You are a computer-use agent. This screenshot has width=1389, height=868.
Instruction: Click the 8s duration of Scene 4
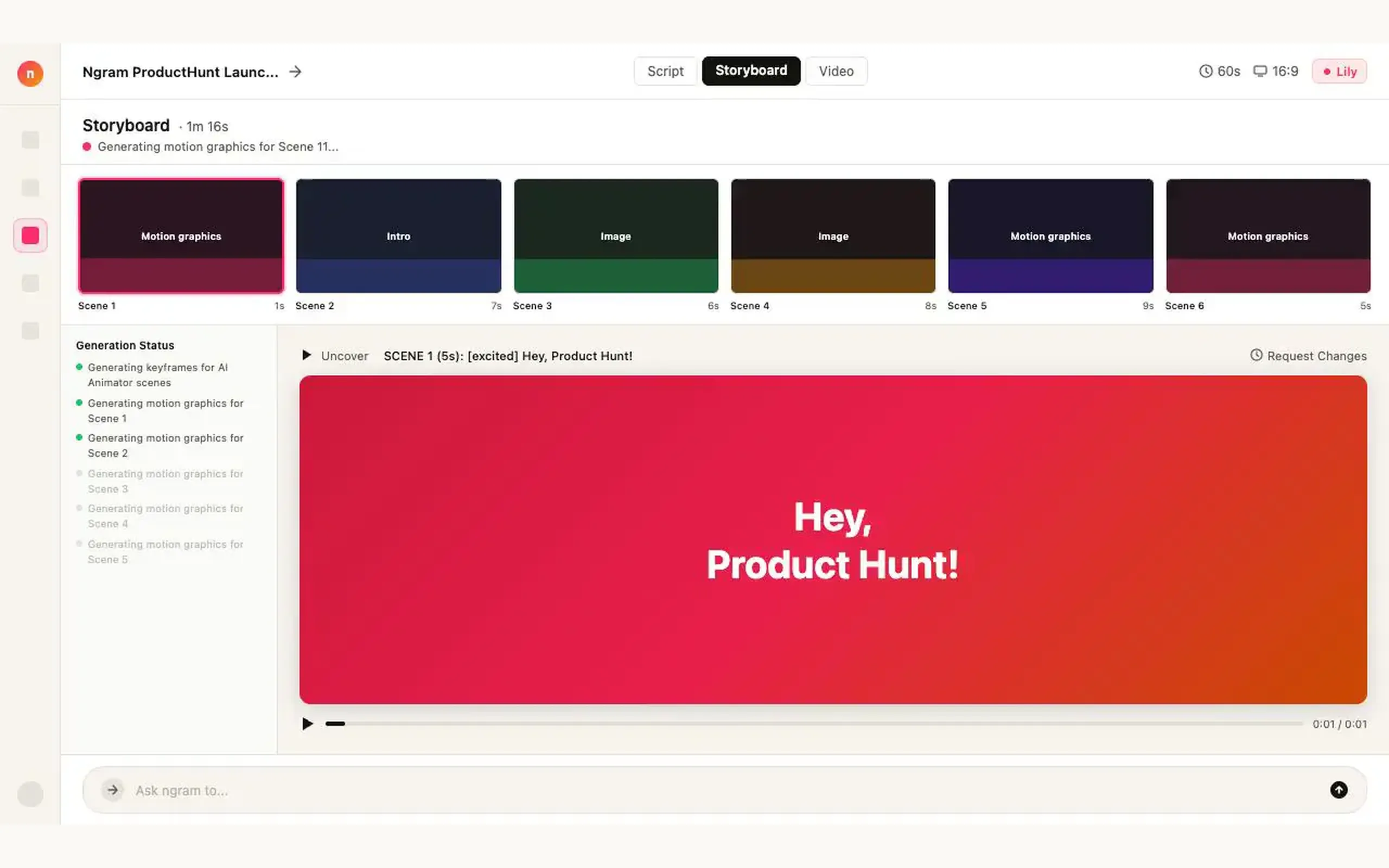point(931,306)
